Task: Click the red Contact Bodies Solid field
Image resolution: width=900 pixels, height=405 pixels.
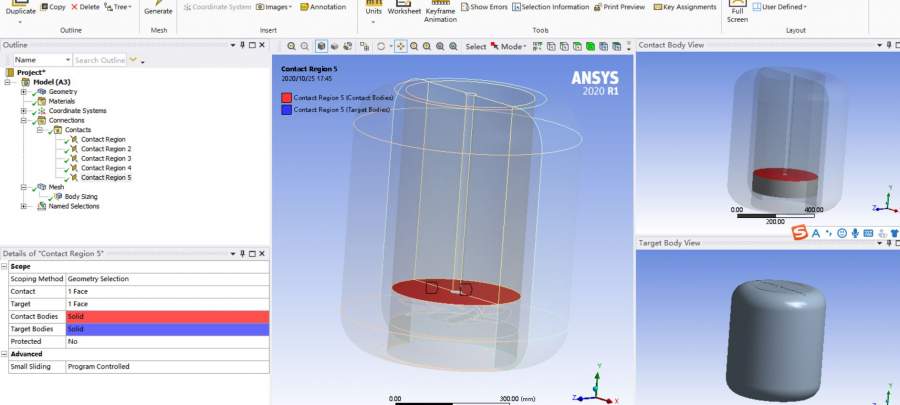Action: 167,316
